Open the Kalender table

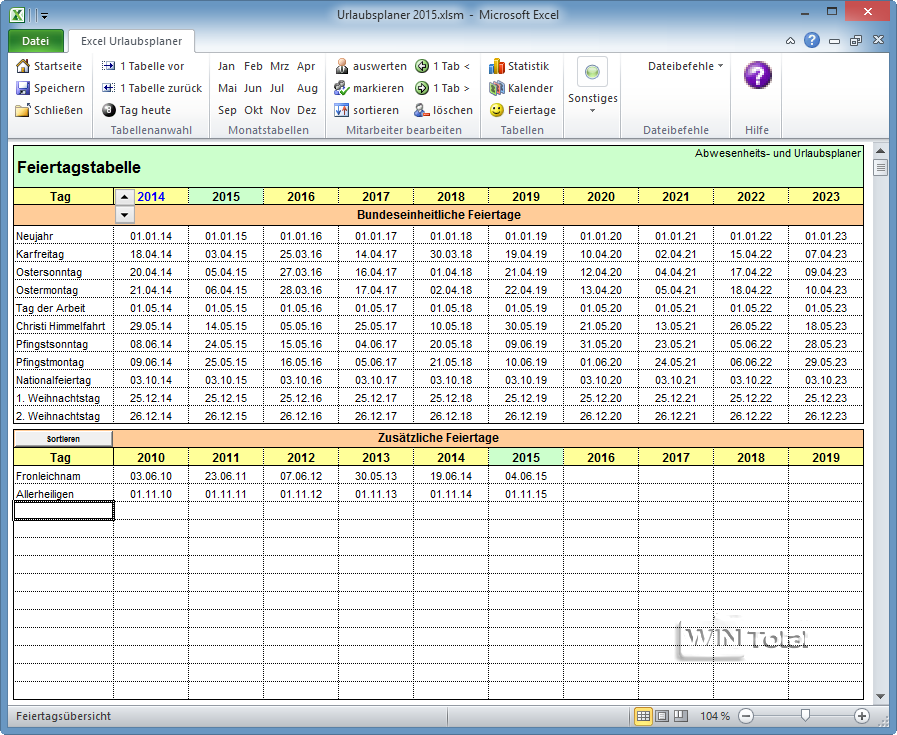497,88
